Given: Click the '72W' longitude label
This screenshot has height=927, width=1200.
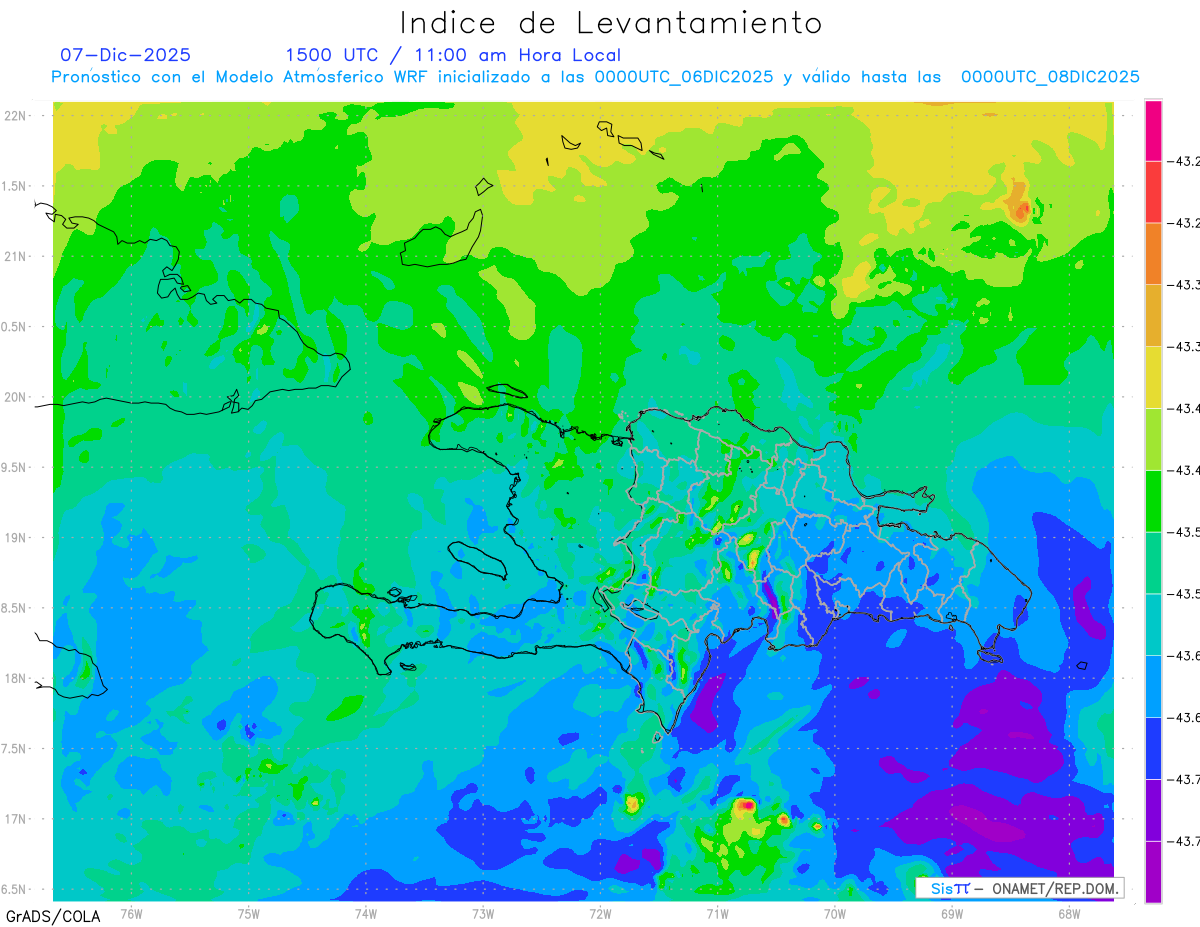Looking at the screenshot, I should tap(600, 913).
